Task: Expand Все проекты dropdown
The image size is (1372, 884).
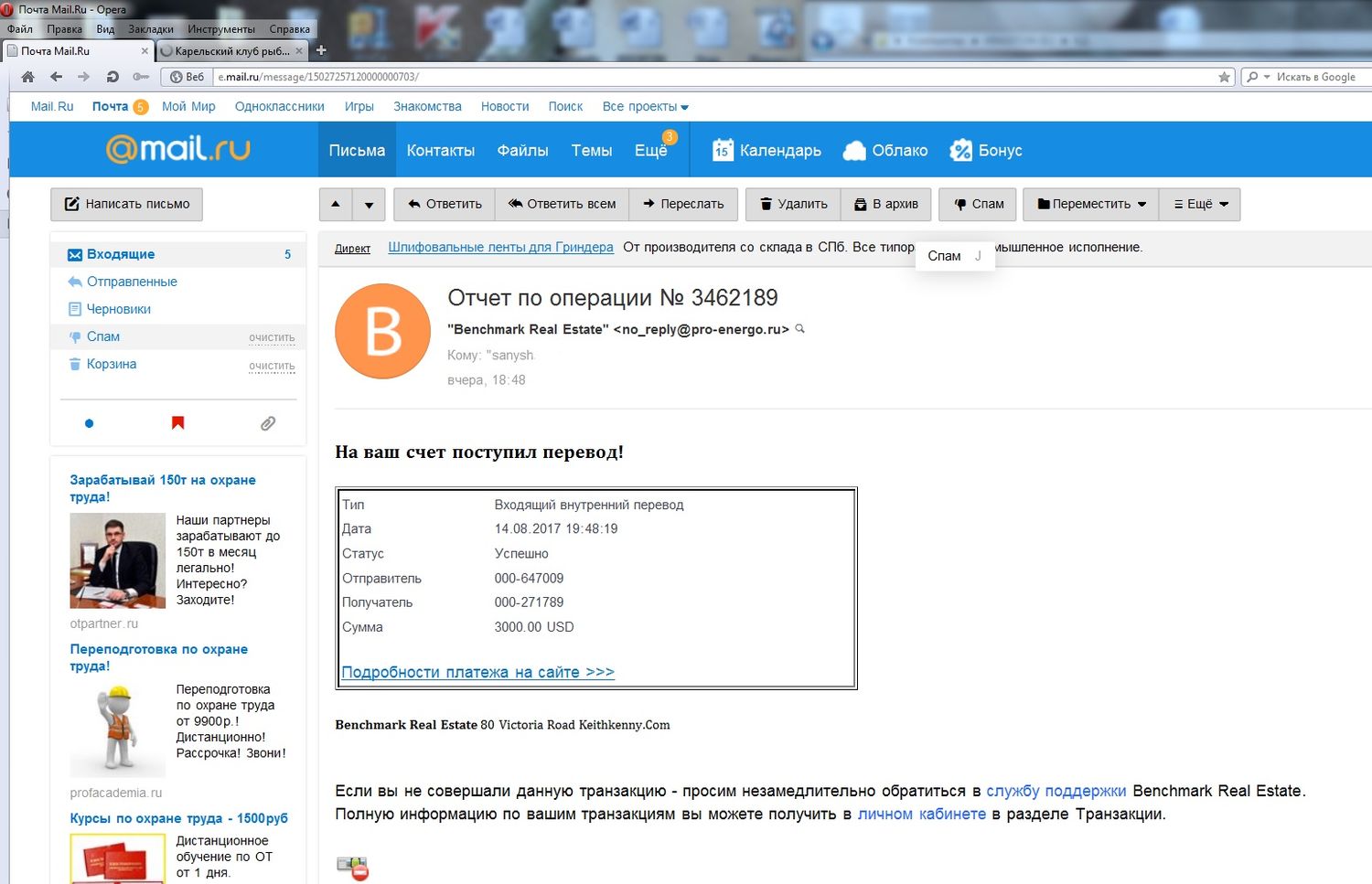Action: tap(645, 107)
